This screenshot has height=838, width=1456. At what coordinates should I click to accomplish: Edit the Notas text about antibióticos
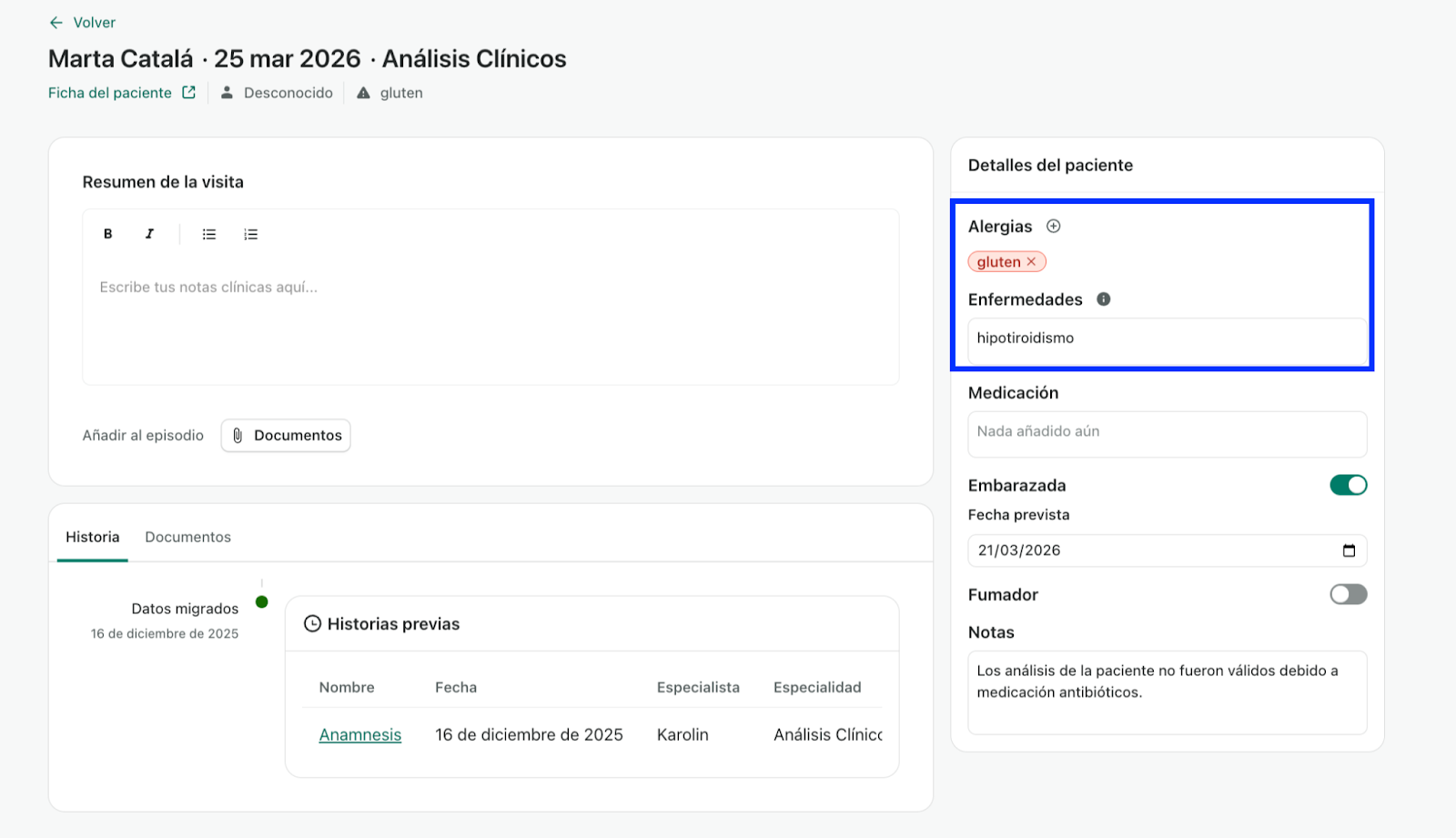pos(1167,692)
